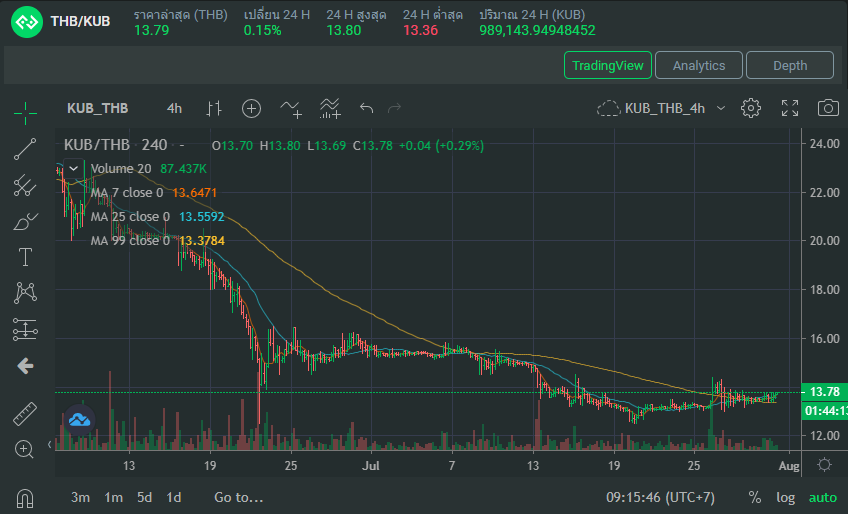Open the Go to date dialog
Image resolution: width=848 pixels, height=514 pixels.
pos(238,497)
